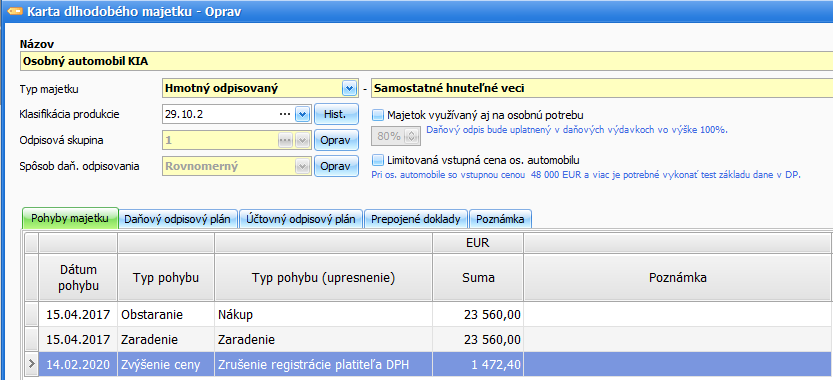Click the window title bar tag icon

tap(15, 11)
